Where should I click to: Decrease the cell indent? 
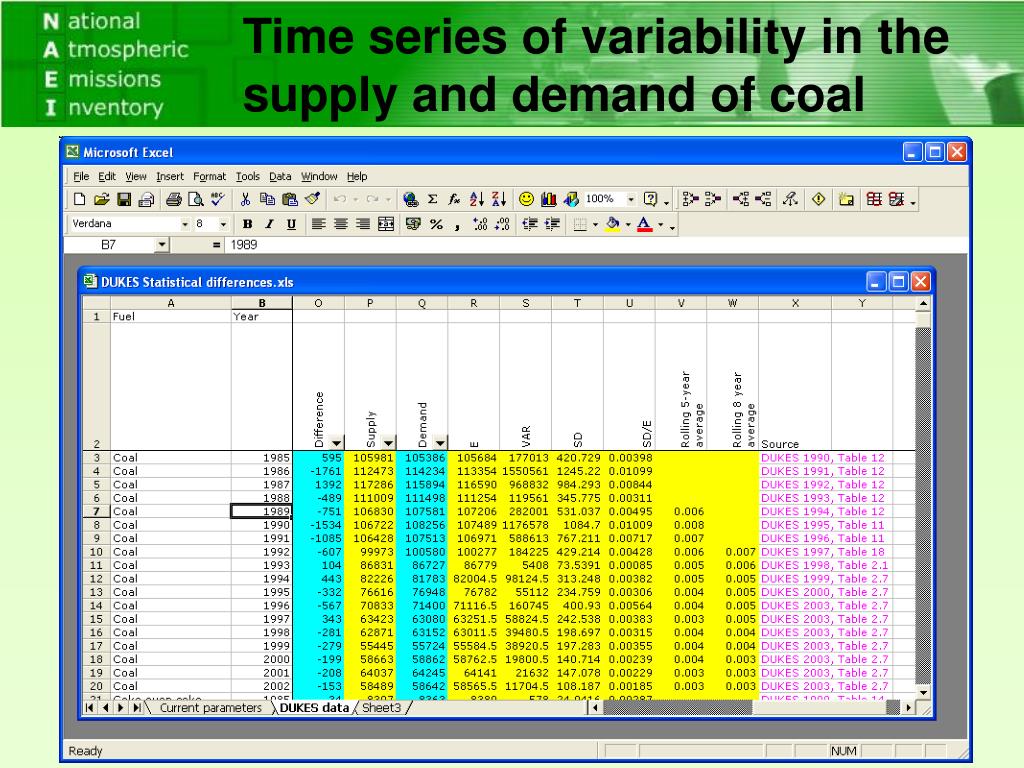pos(530,224)
